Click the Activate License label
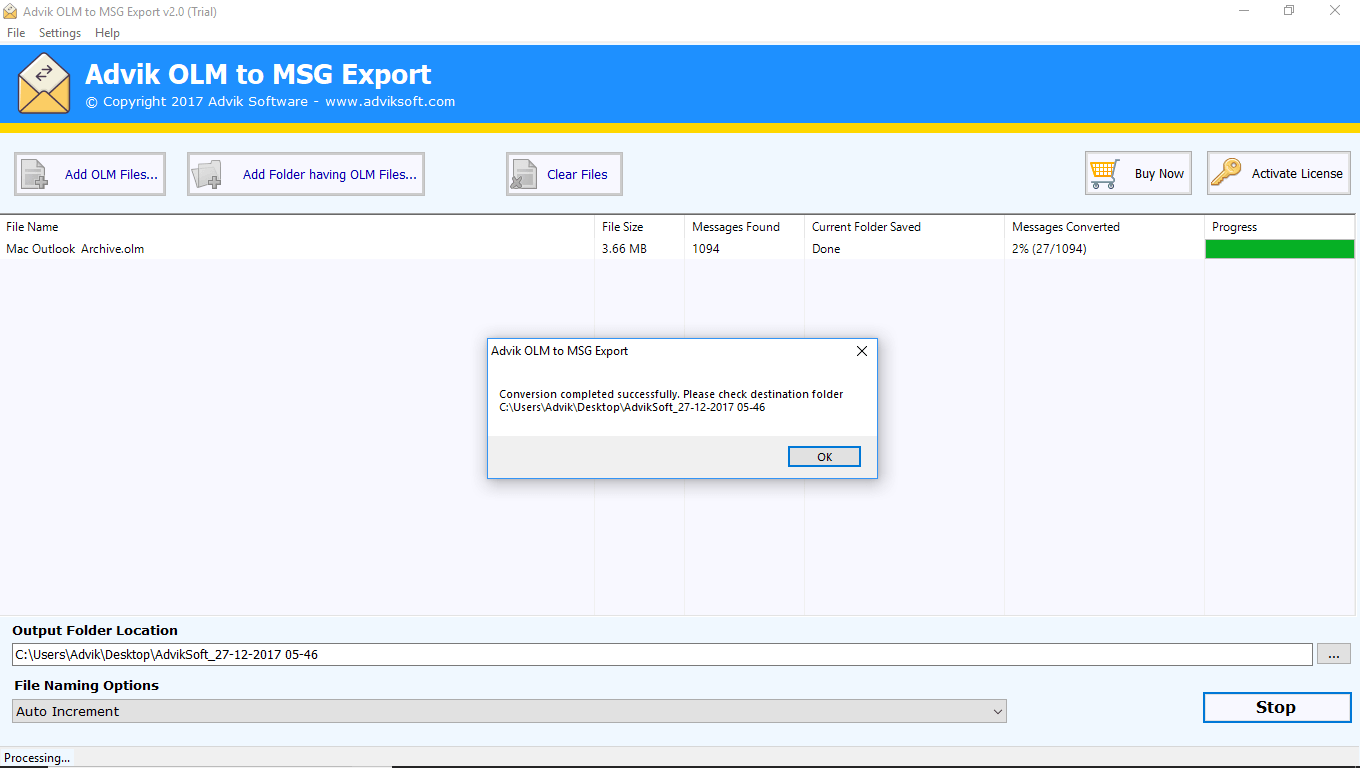This screenshot has width=1360, height=768. tap(1297, 173)
